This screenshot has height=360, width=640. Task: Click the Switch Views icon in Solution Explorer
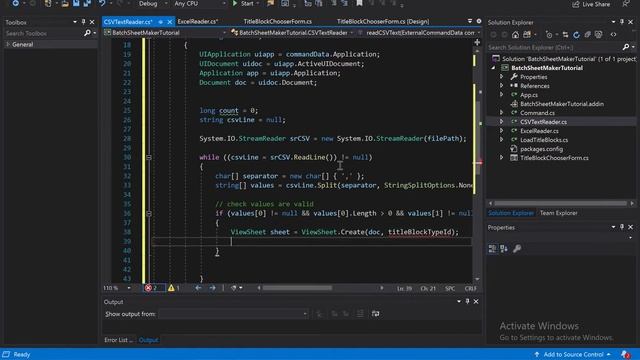pyautogui.click(x=527, y=35)
